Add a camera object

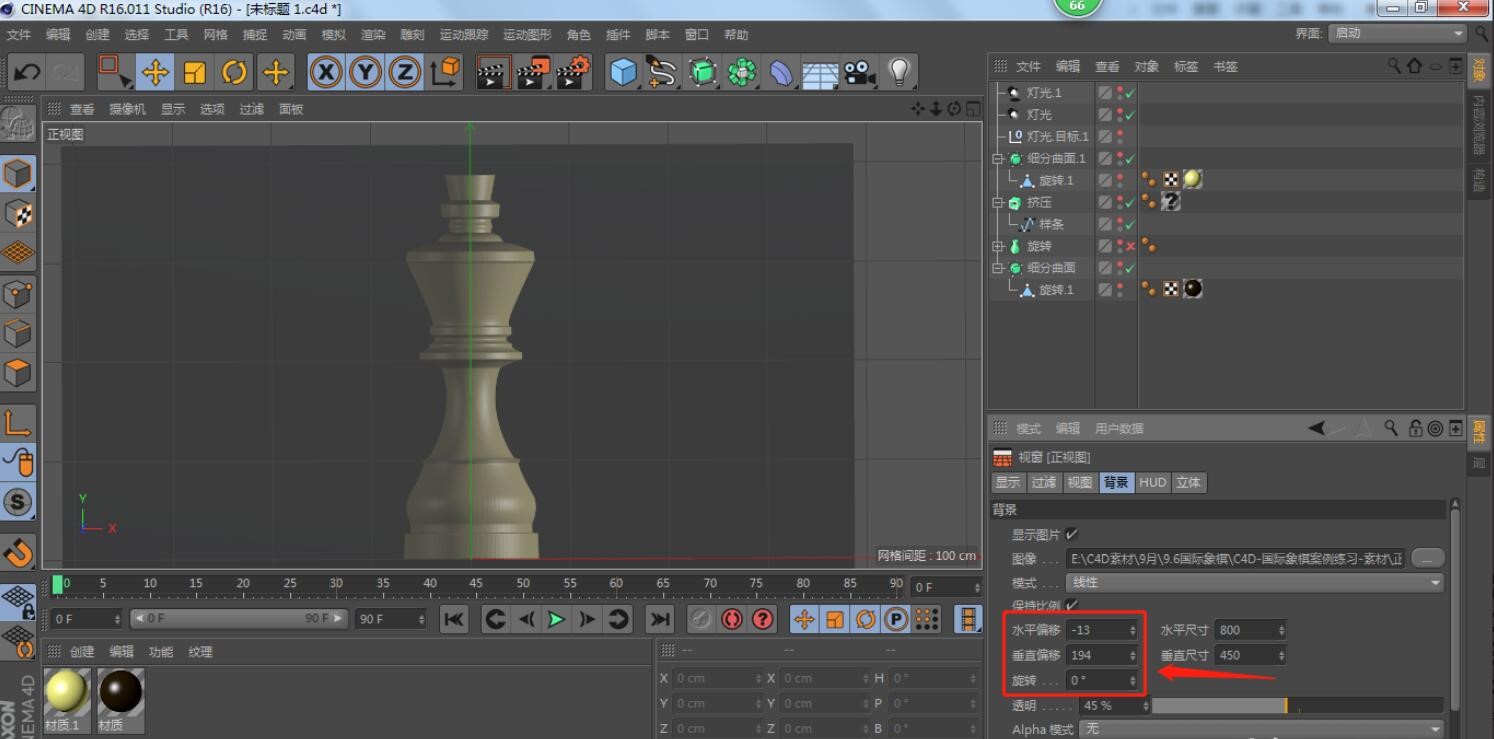859,72
